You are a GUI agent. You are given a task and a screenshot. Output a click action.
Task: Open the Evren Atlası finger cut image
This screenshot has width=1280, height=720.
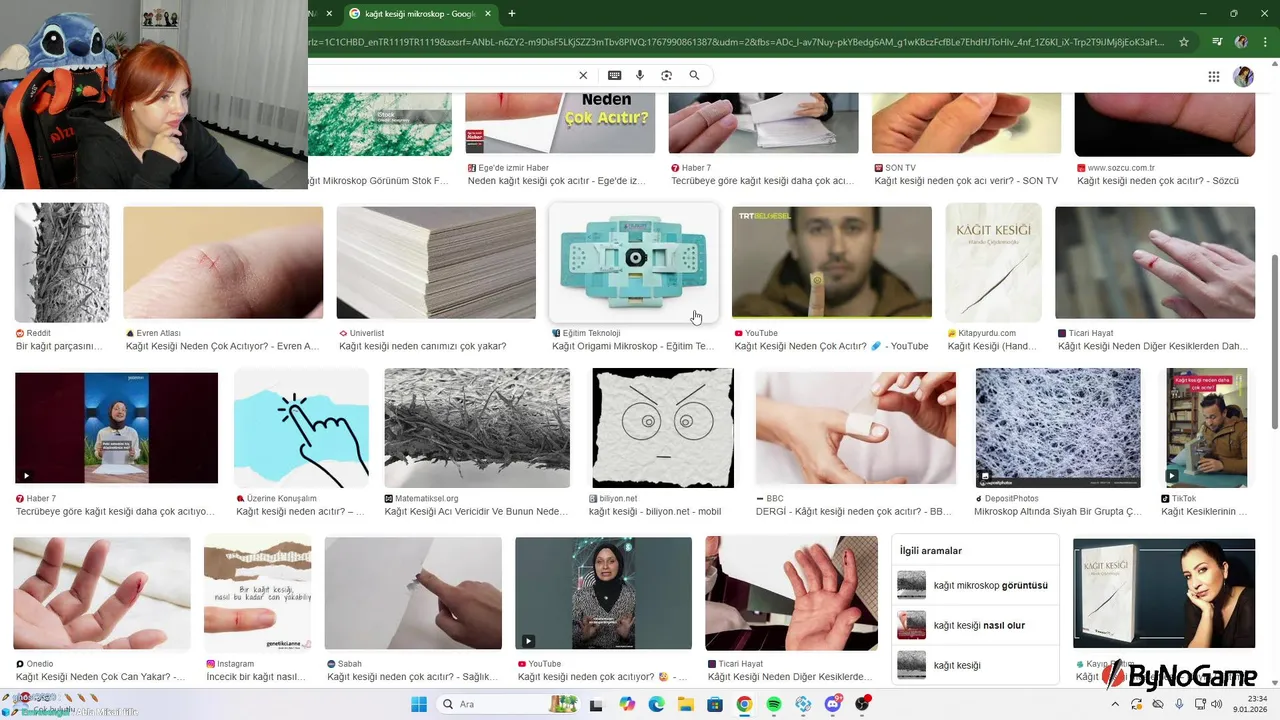point(223,262)
